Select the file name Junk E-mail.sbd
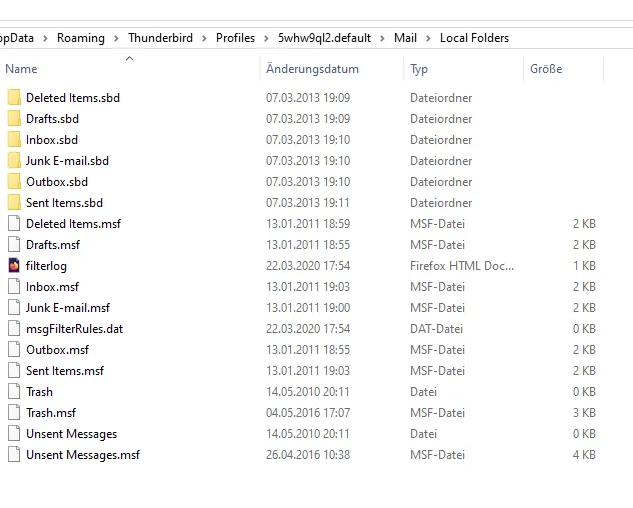The width and height of the screenshot is (633, 508). coord(67,161)
